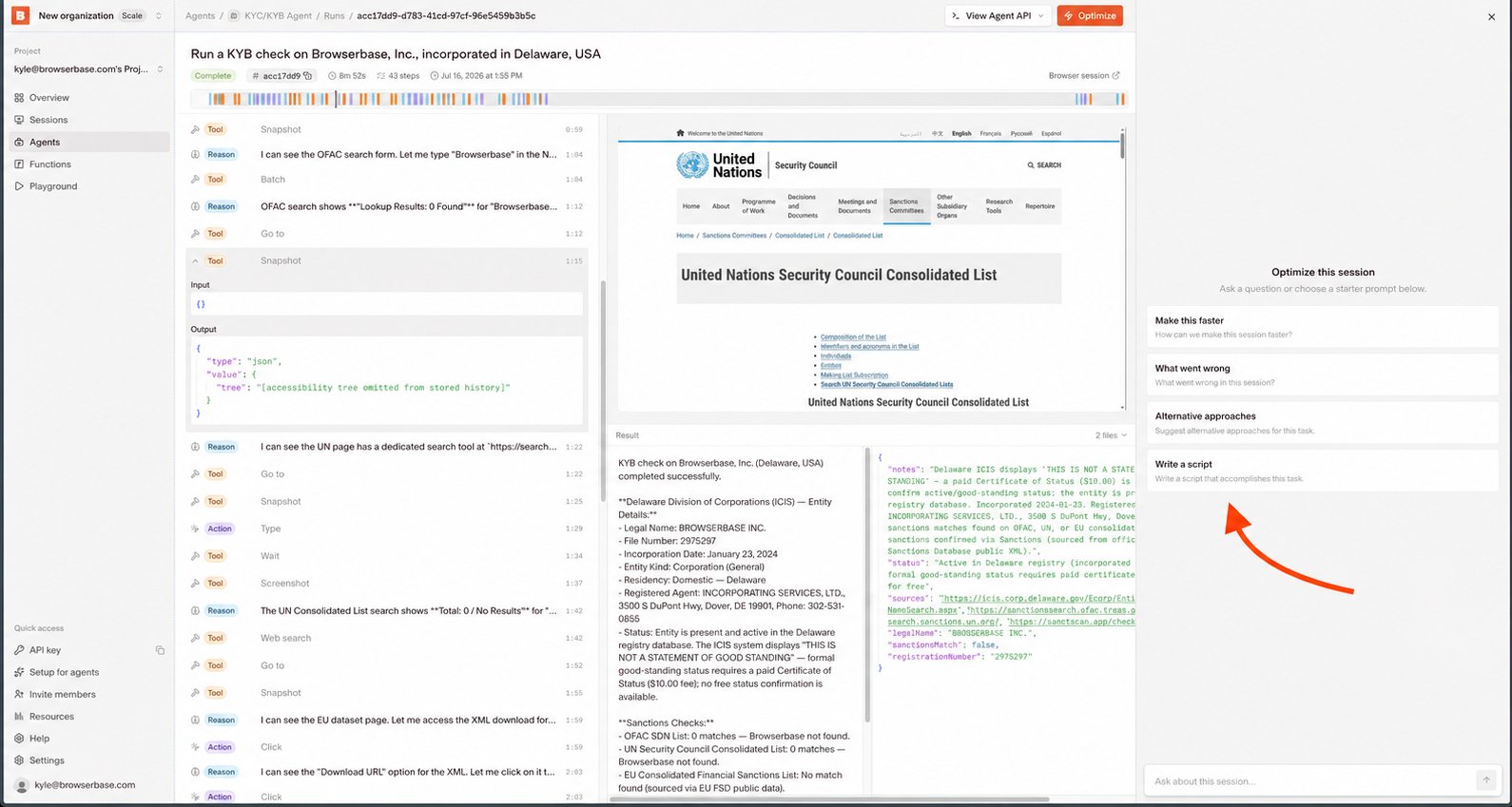The width and height of the screenshot is (1512, 807).
Task: Click the Settings gear icon
Action: pos(19,760)
